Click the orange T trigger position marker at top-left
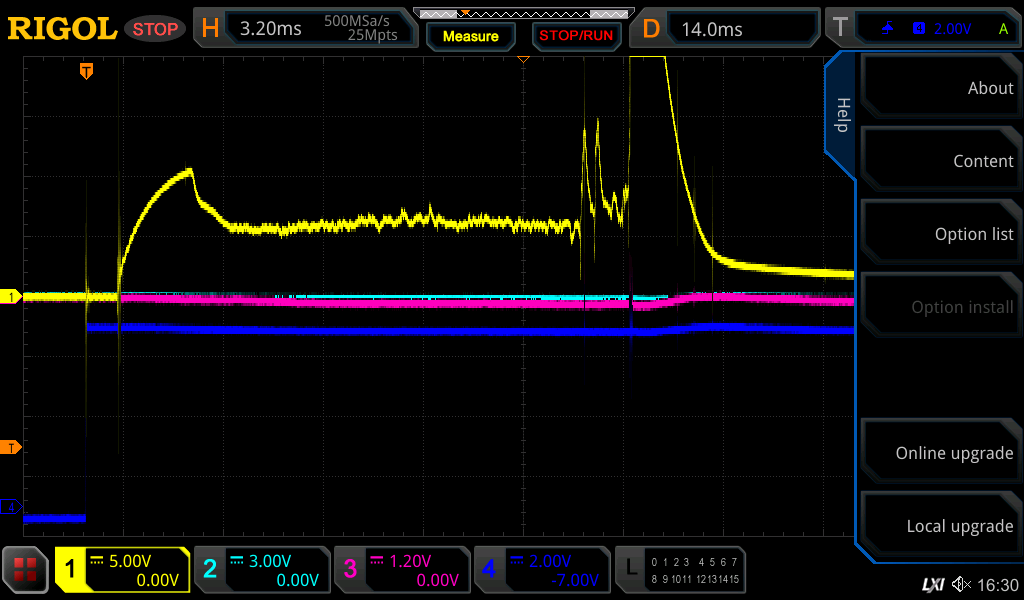Screen dimensions: 1024x600 [x=87, y=71]
